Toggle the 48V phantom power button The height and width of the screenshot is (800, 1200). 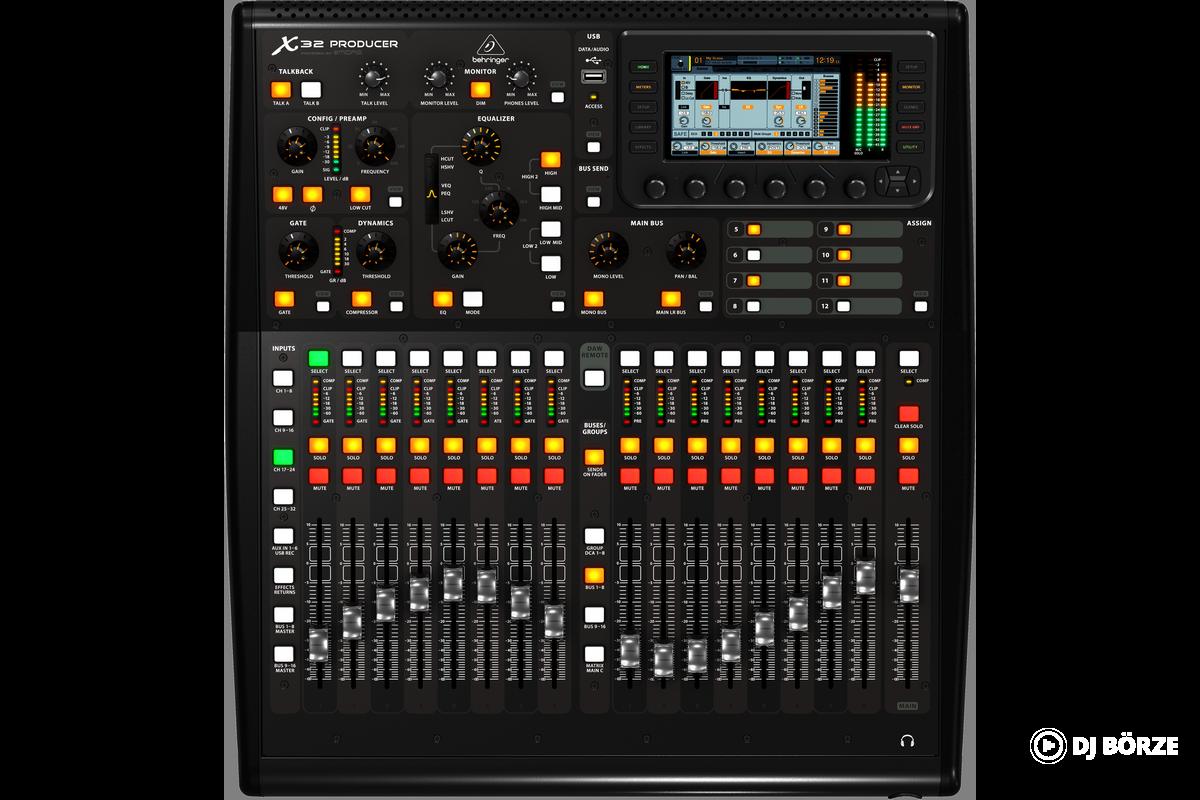(283, 195)
